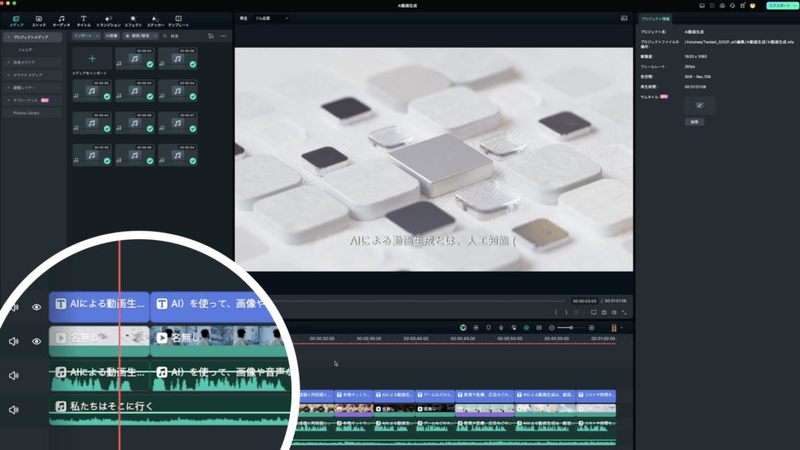Click the plus tile to import media

pos(92,59)
